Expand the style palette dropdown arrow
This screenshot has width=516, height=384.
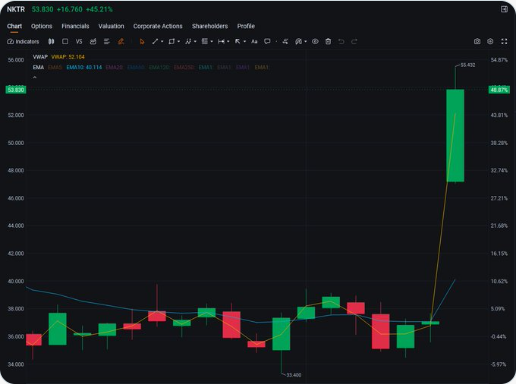[x=305, y=42]
